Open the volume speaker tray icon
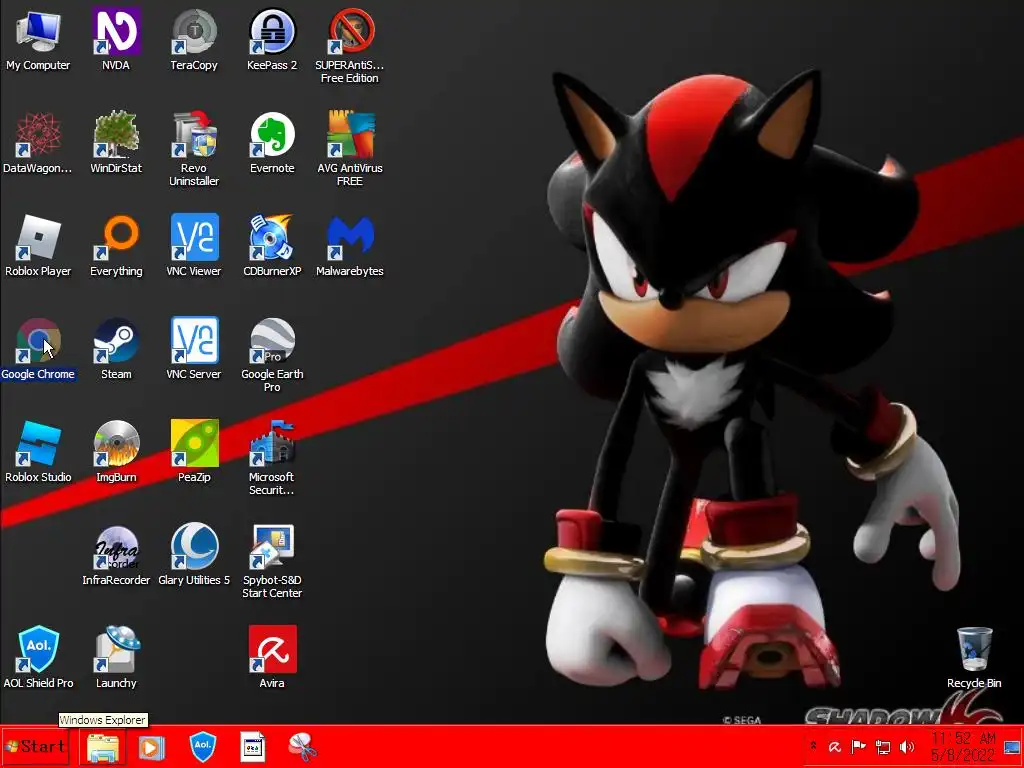The width and height of the screenshot is (1024, 768). (x=906, y=746)
